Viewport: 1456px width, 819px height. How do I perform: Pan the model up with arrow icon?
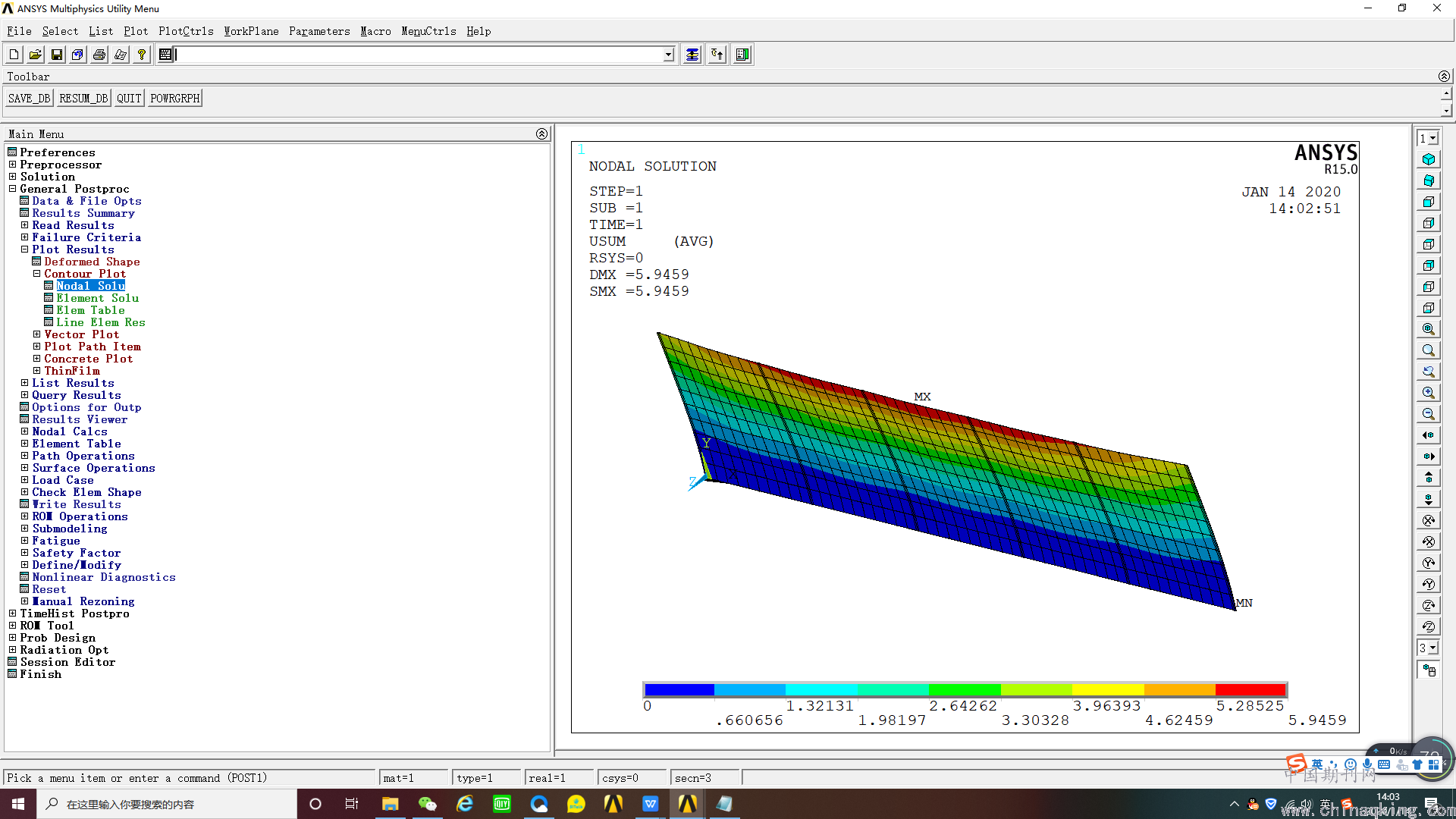pos(1429,478)
